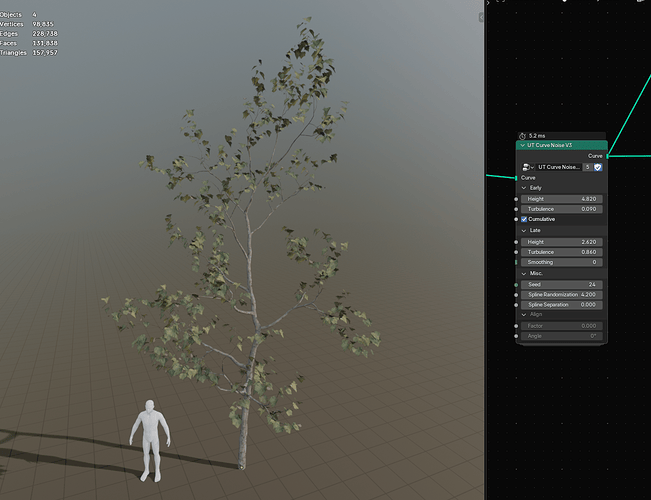Click the node timing clock icon
This screenshot has width=651, height=500.
pyautogui.click(x=522, y=136)
